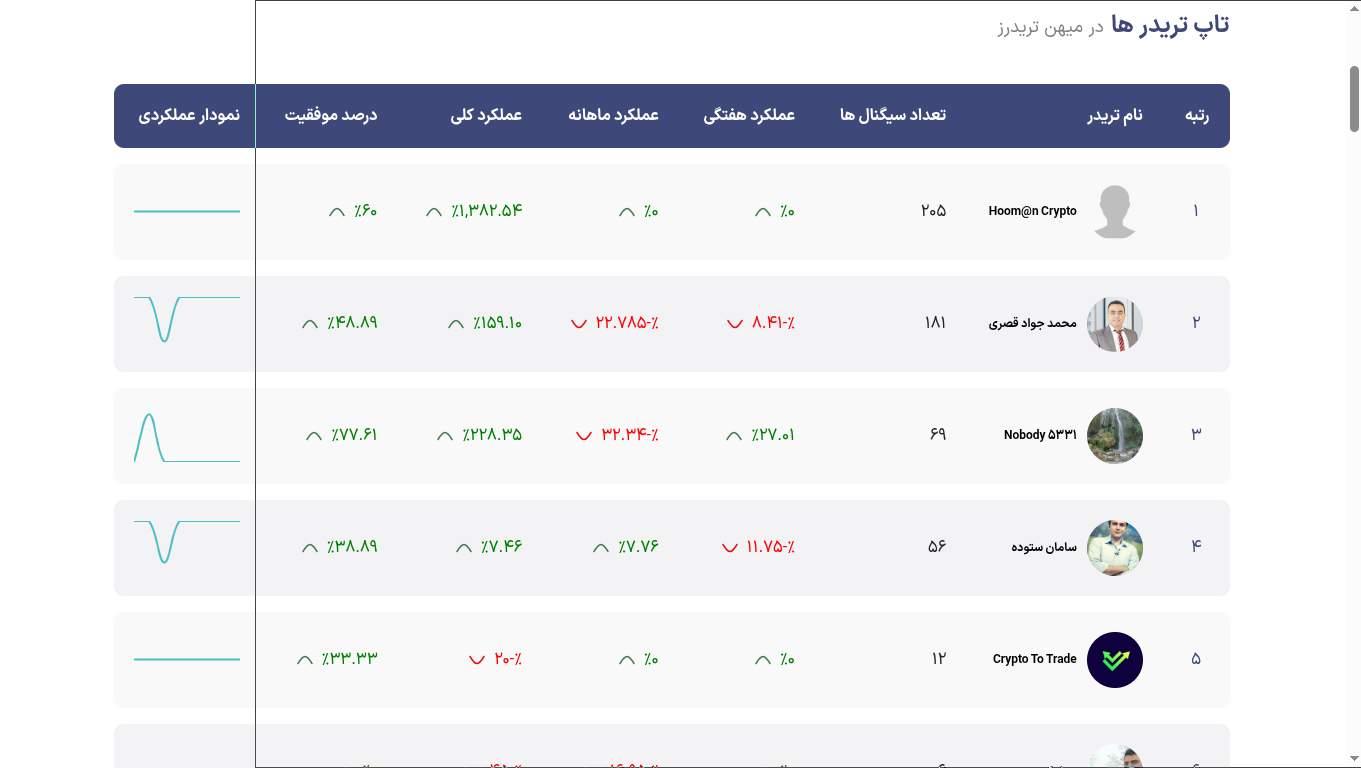Sort by رتبه column header

pyautogui.click(x=1197, y=116)
